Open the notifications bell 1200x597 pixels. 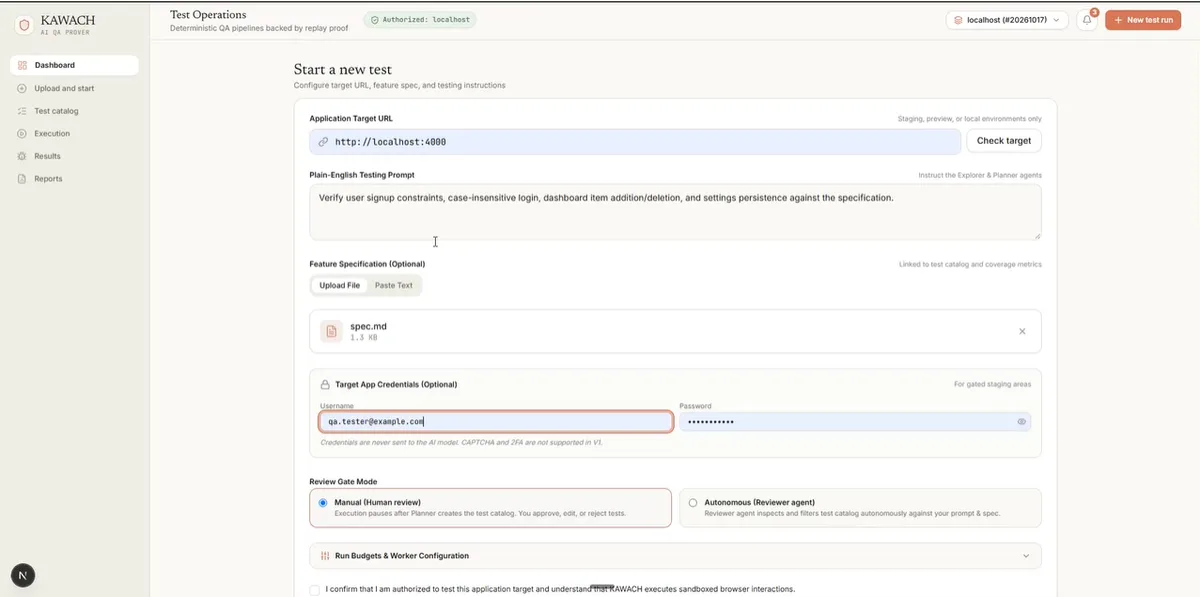[1087, 20]
